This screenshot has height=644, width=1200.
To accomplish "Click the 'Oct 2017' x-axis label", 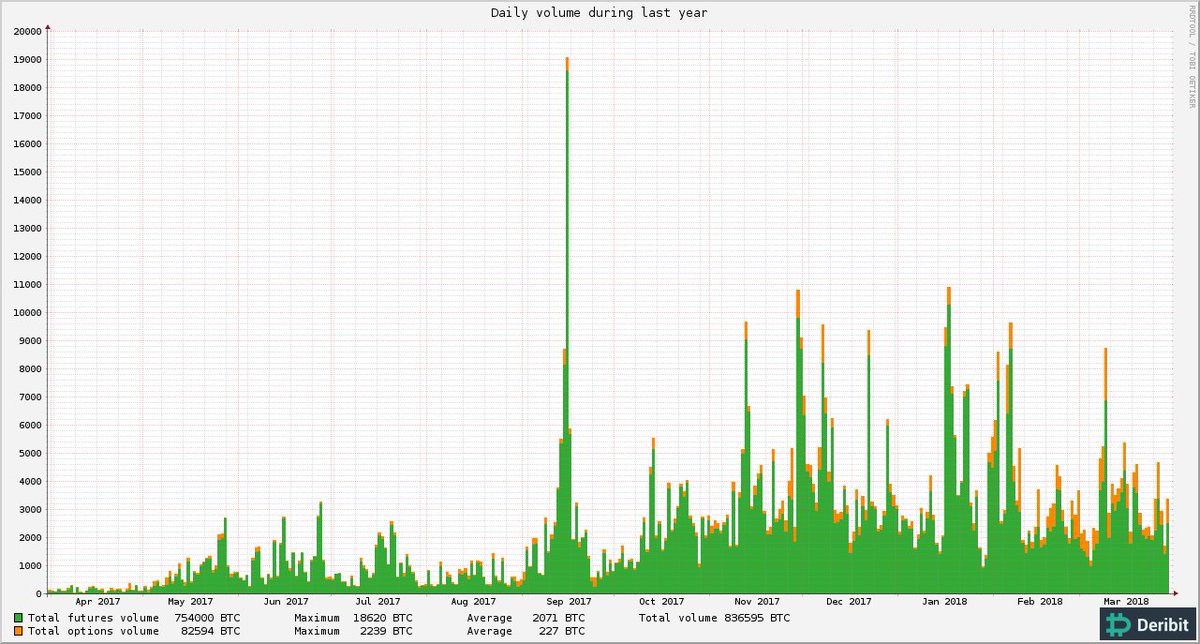I will (661, 601).
